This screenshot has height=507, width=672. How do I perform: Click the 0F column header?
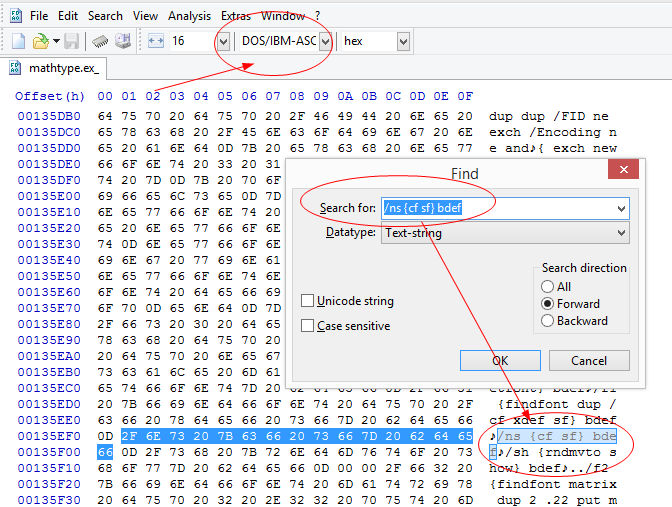465,96
